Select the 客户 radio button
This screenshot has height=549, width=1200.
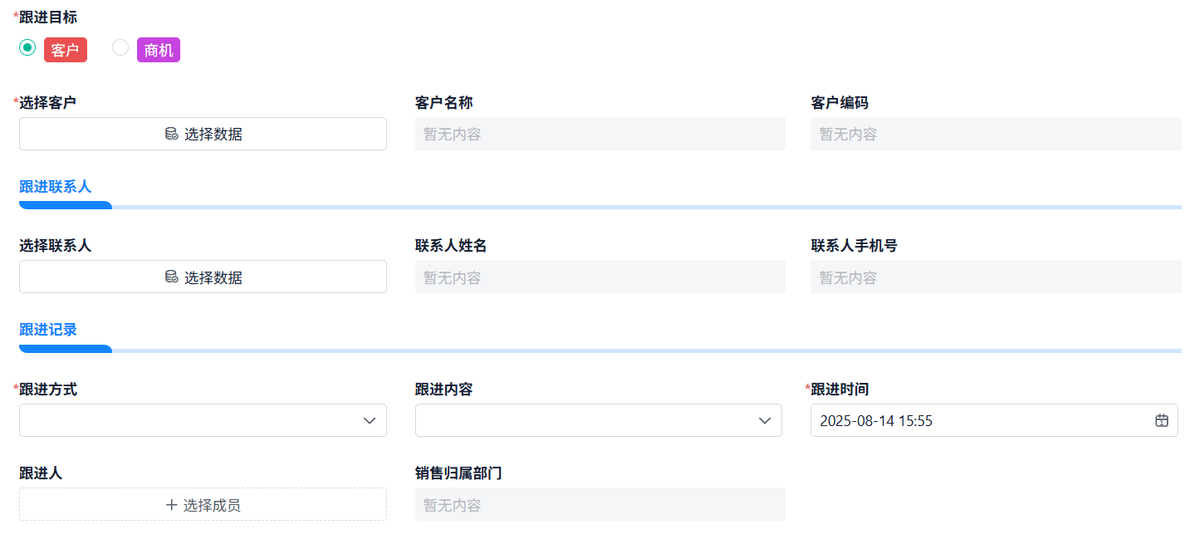(x=28, y=48)
